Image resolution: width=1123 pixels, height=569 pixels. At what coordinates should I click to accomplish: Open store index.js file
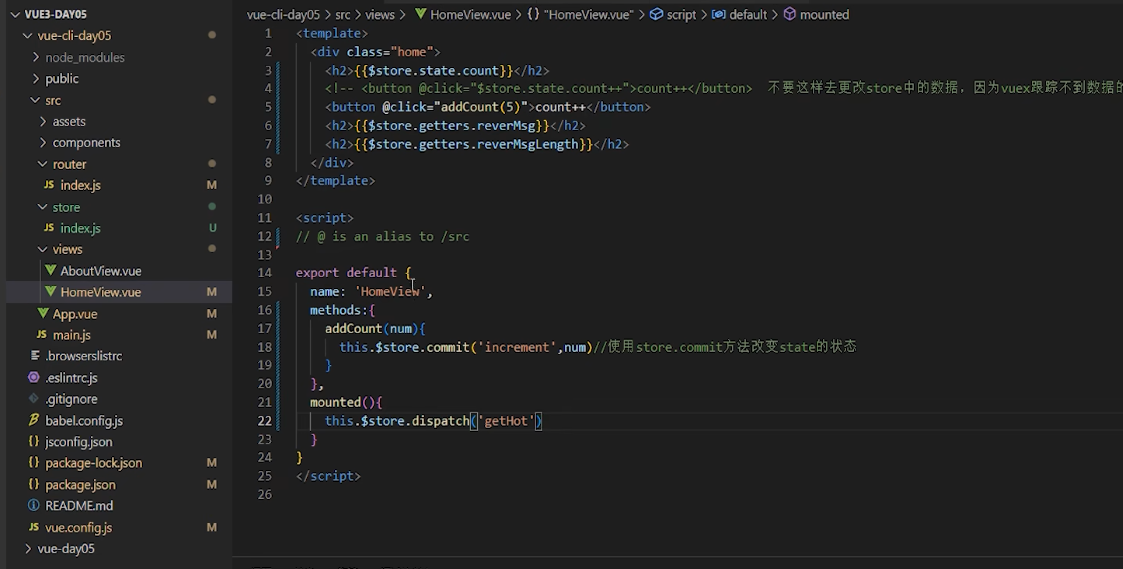80,228
